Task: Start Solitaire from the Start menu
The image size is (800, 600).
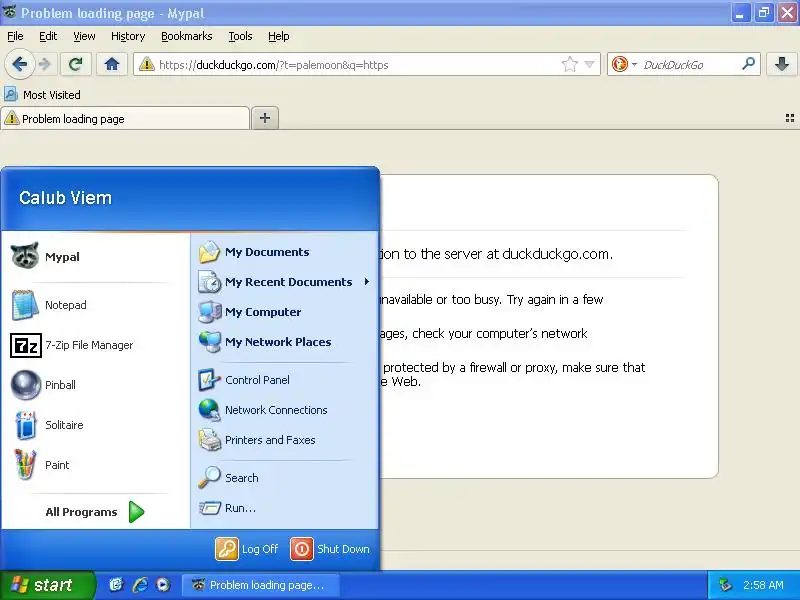Action: point(95,425)
